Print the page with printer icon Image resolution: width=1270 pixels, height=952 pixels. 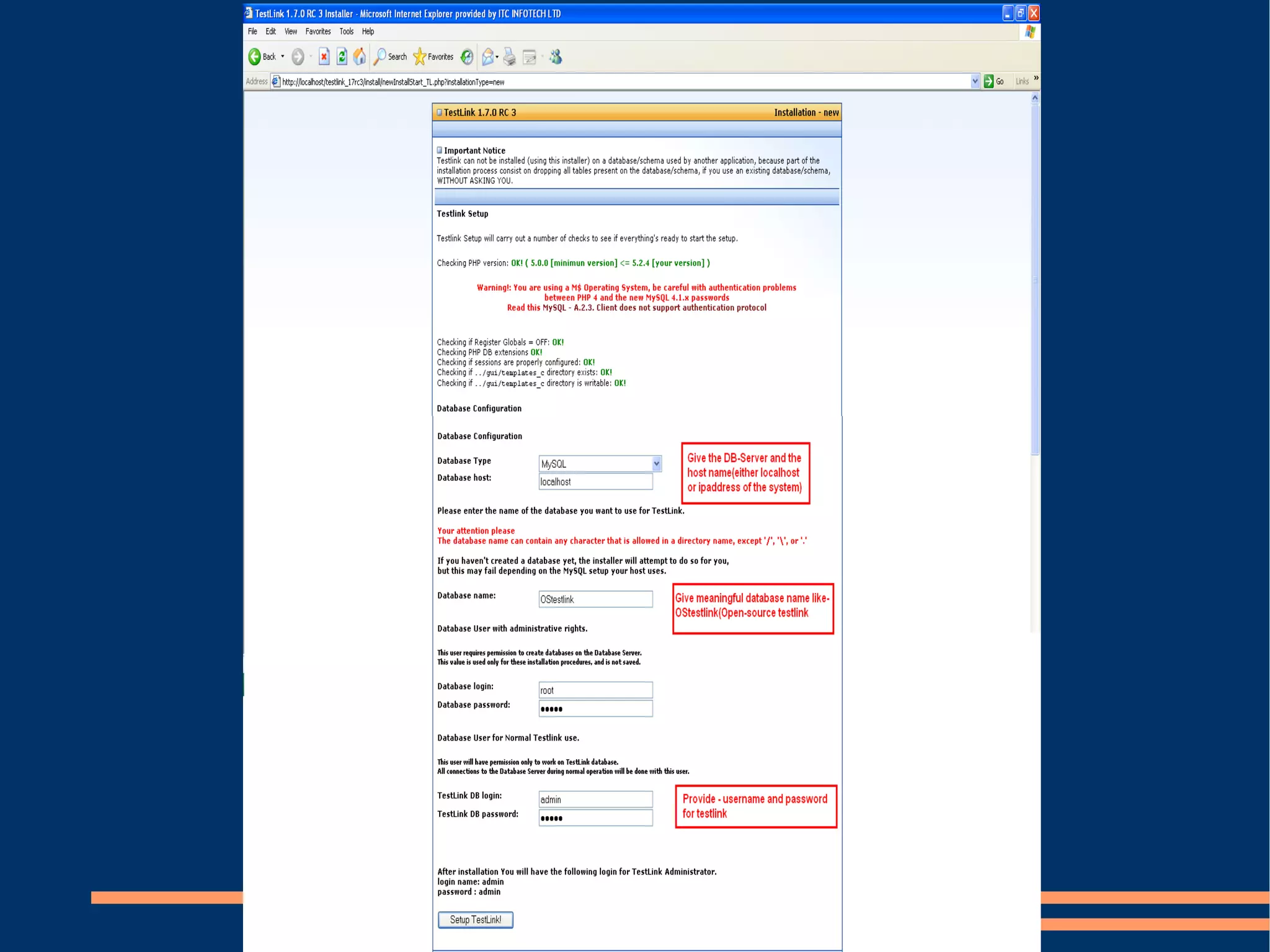click(510, 57)
